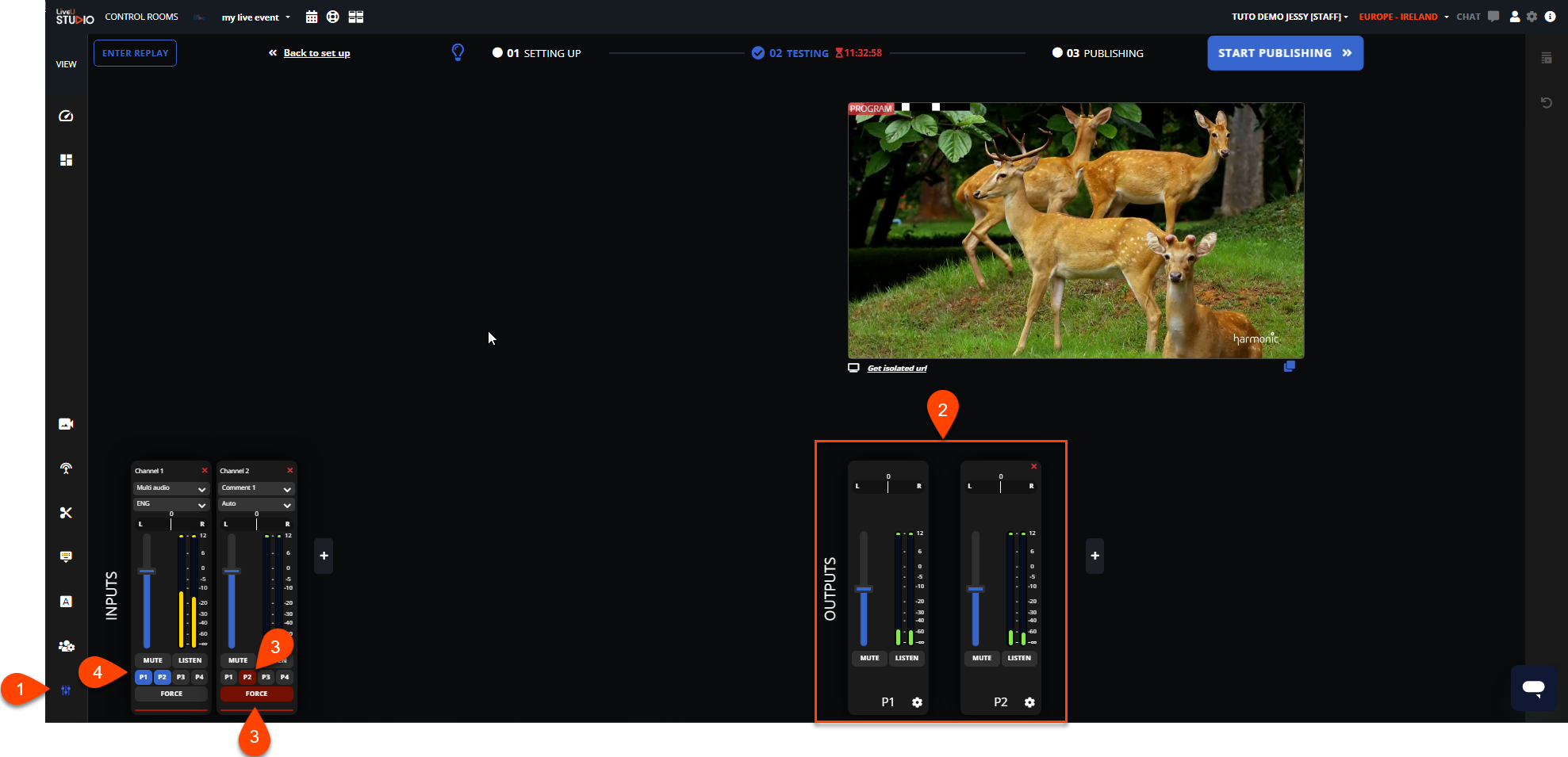Go to the 03 Publishing step
Viewport: 1568px width, 757px height.
1098,53
